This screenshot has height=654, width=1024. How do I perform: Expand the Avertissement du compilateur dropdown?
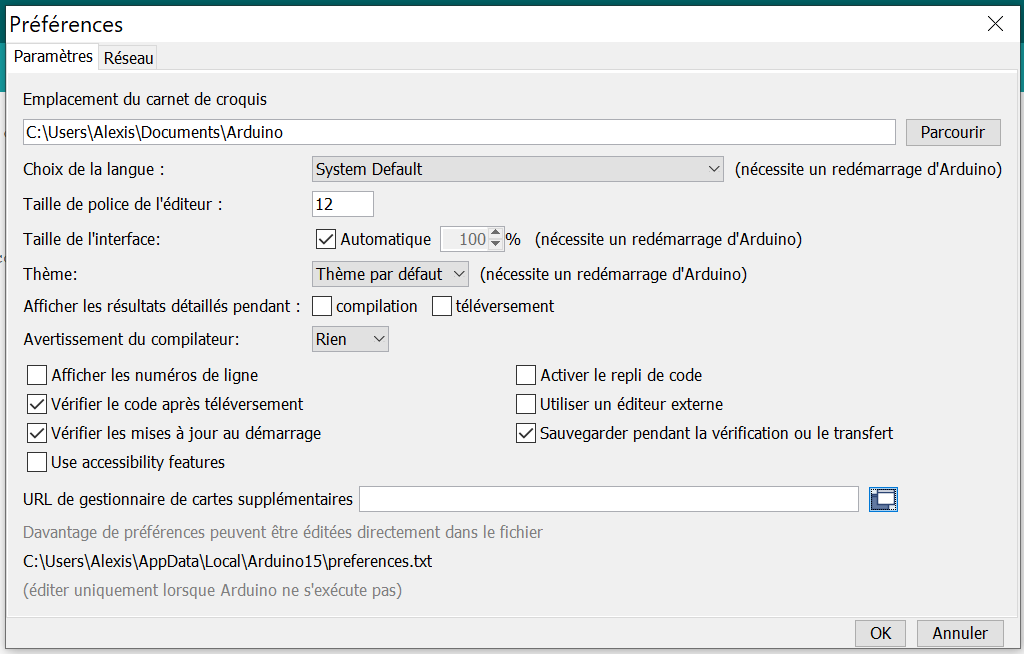point(350,339)
